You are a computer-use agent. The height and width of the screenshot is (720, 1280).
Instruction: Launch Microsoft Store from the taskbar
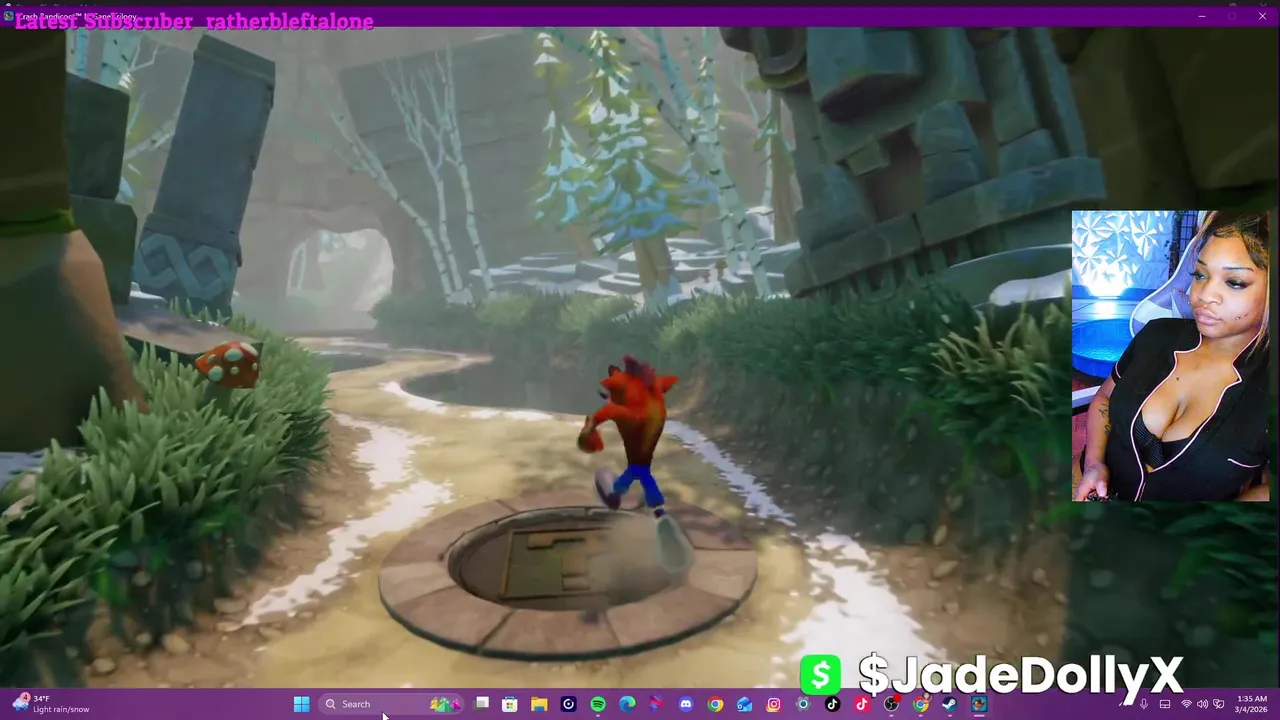[x=509, y=704]
